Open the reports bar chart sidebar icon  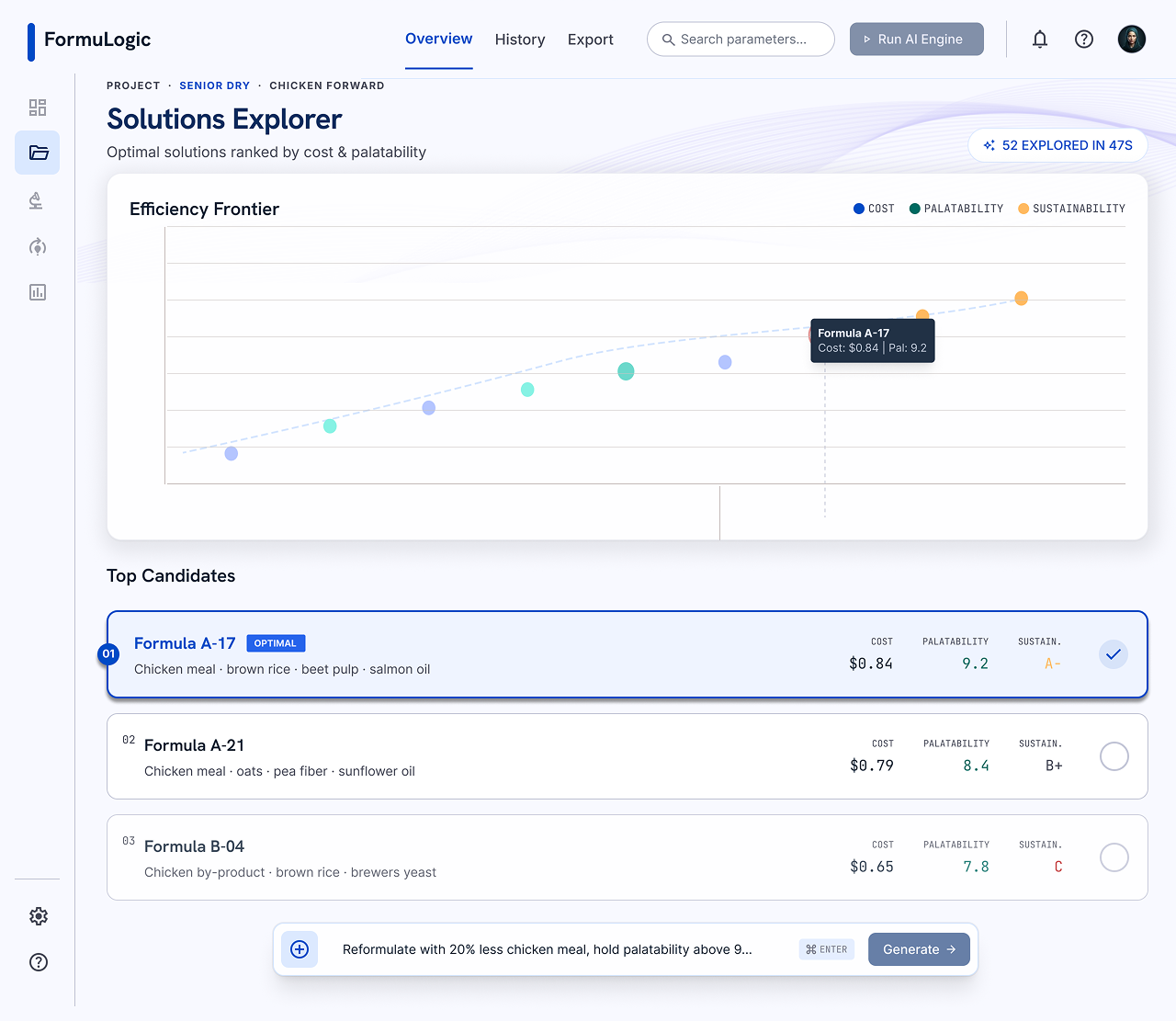click(x=38, y=292)
